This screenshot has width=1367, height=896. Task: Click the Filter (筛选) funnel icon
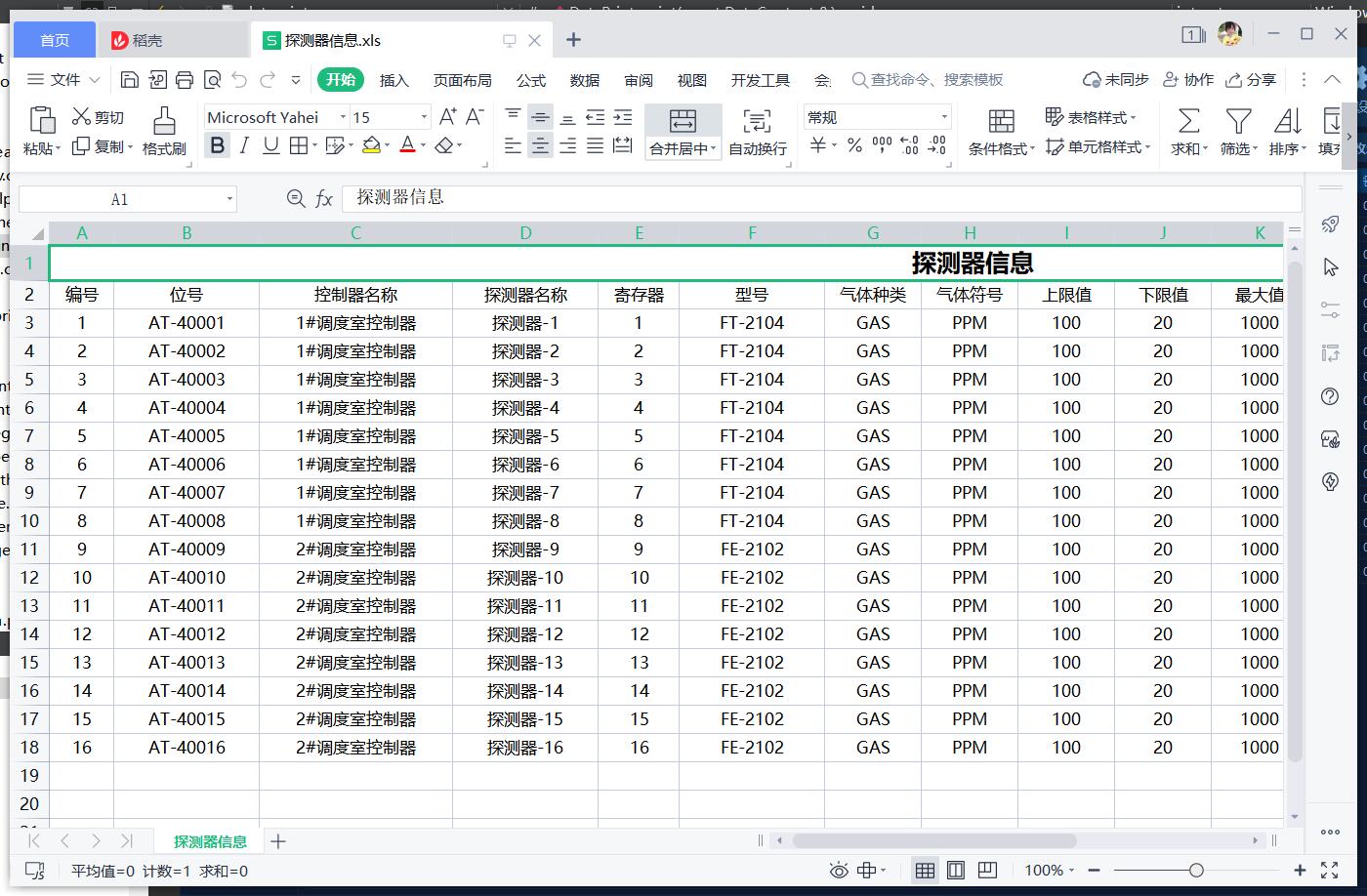pyautogui.click(x=1238, y=121)
